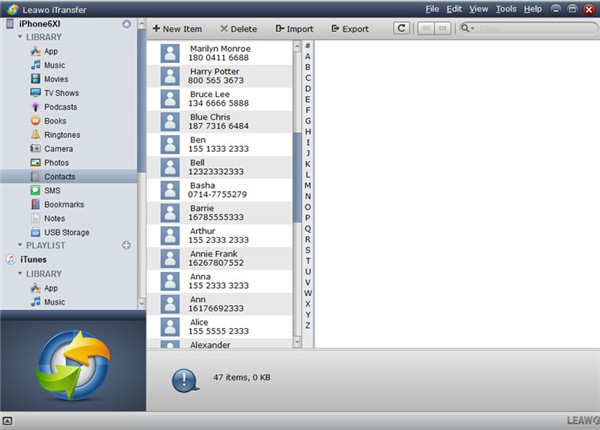Jump to letter M in alphabet index
This screenshot has height=430, width=600.
click(308, 186)
